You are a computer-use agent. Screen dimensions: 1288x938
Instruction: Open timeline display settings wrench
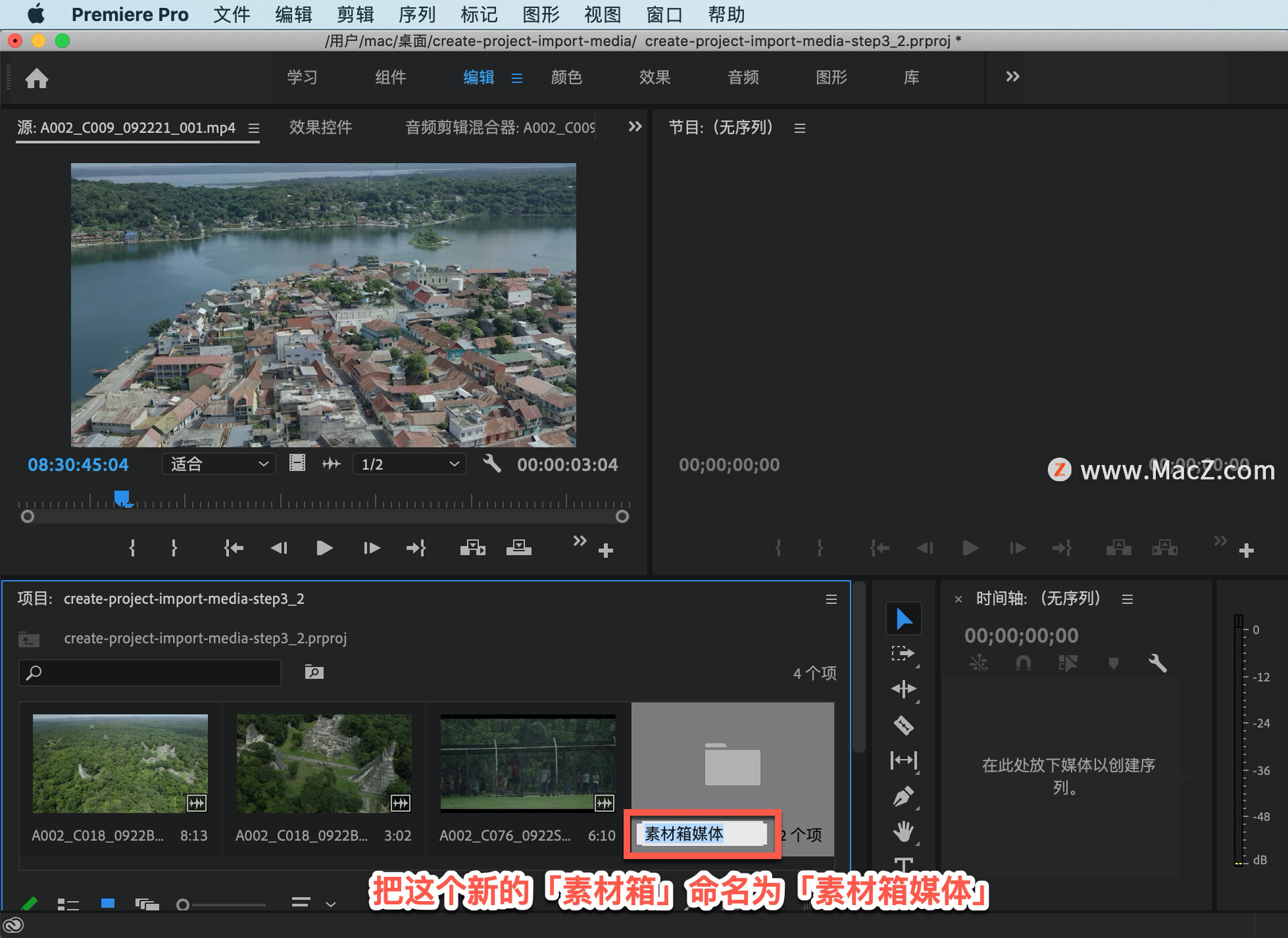point(1157,664)
